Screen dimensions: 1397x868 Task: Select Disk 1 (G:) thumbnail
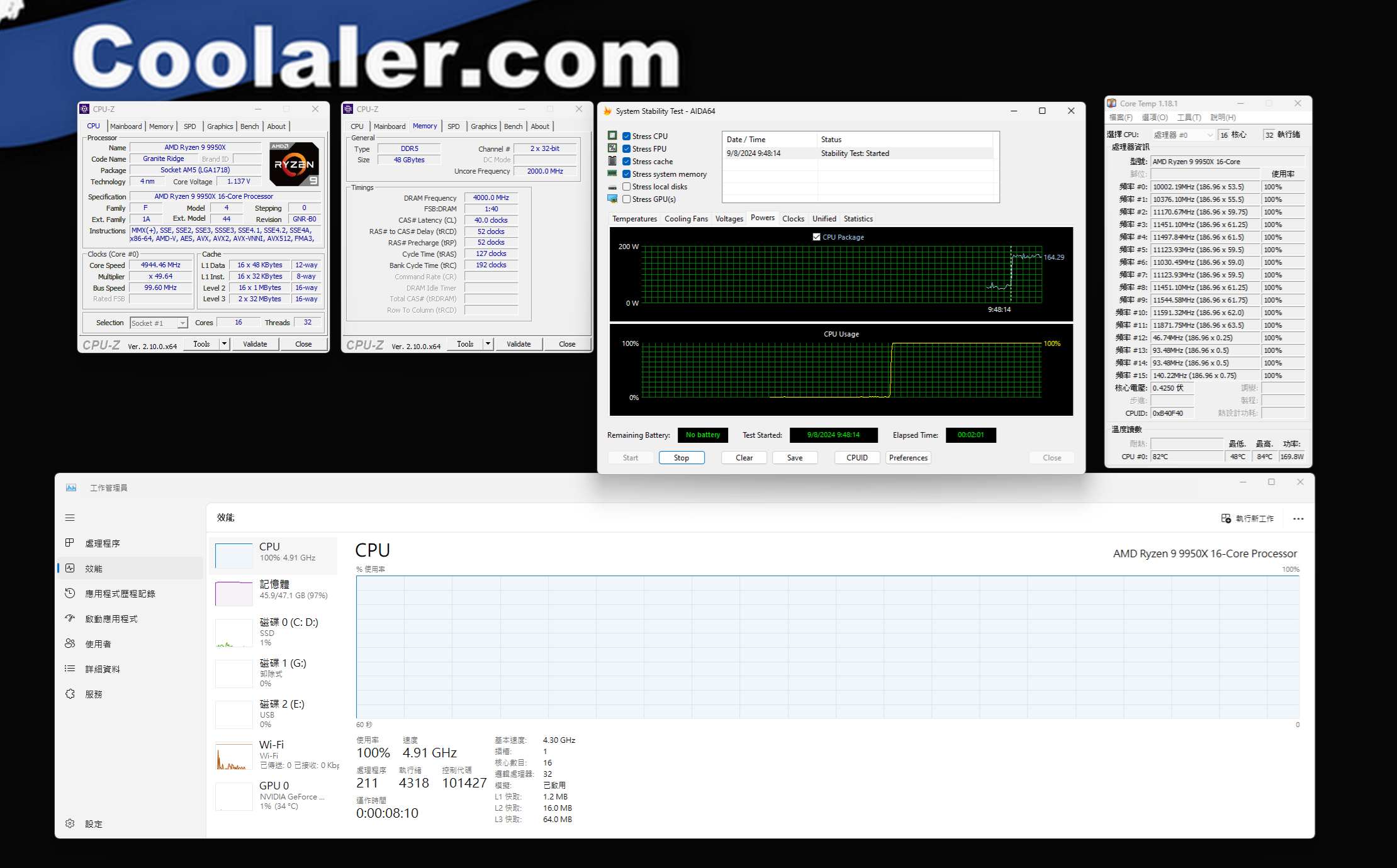(233, 674)
